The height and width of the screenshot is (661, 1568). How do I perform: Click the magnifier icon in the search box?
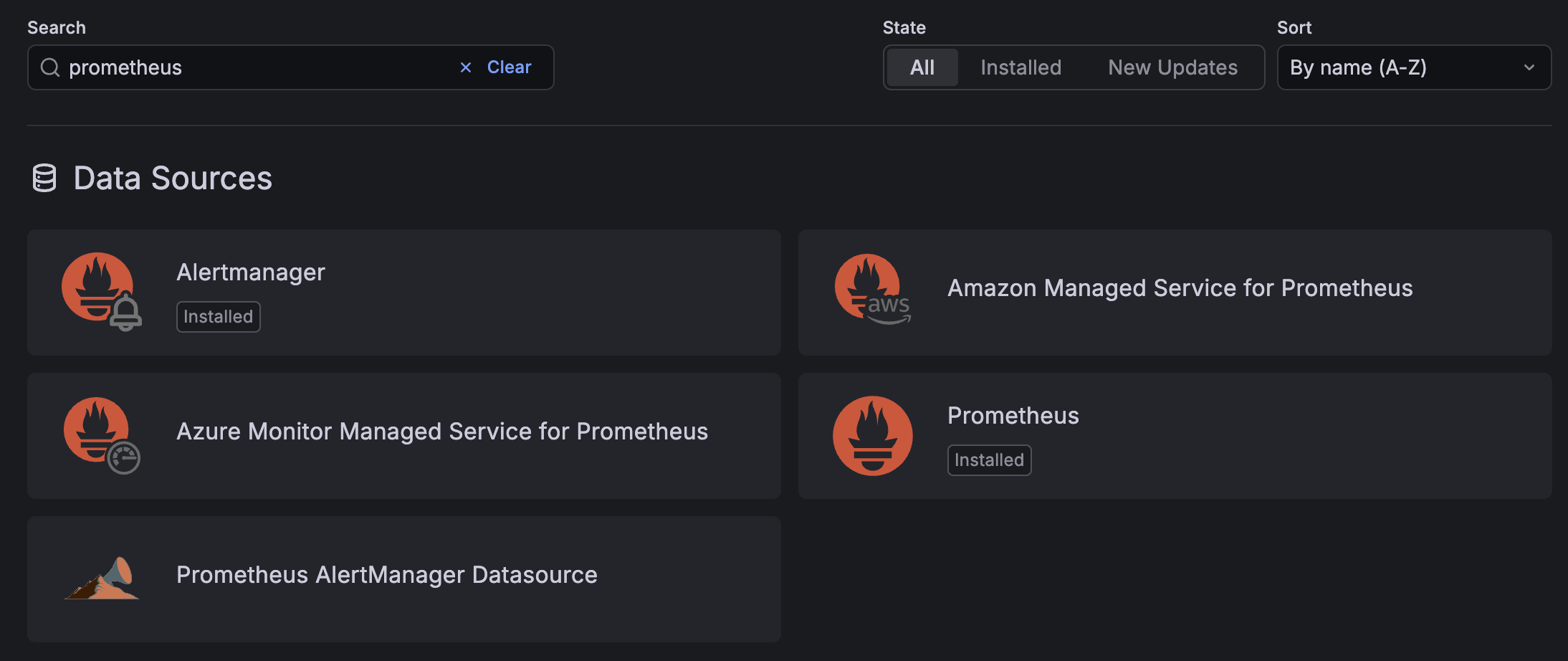click(50, 67)
